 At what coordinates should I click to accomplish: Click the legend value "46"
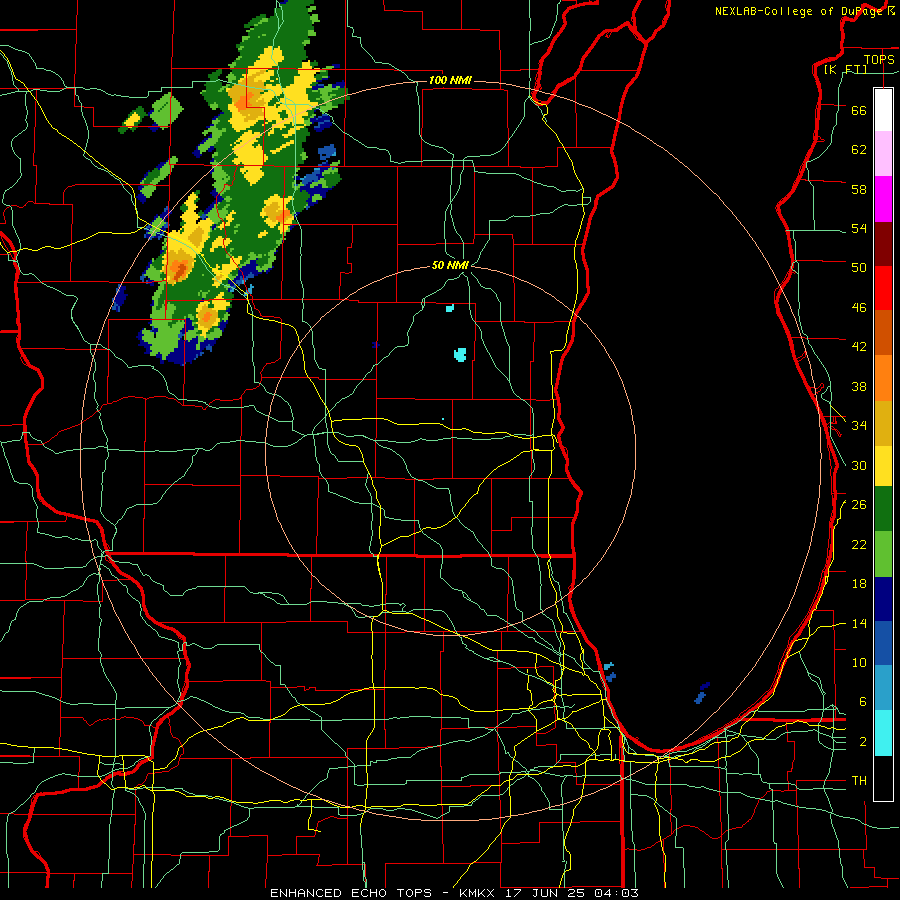pos(859,308)
